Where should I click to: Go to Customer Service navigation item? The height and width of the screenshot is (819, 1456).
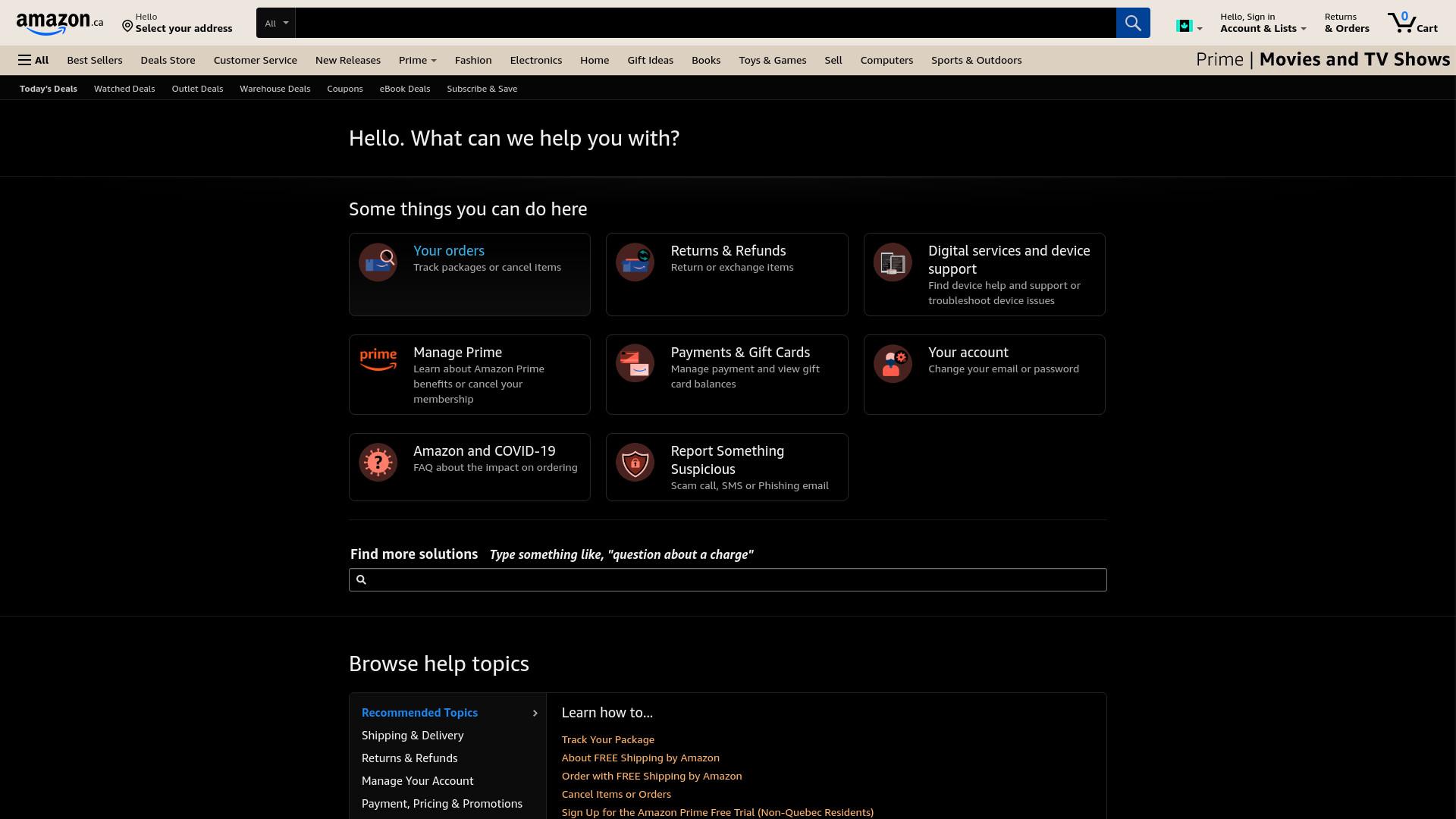click(256, 60)
